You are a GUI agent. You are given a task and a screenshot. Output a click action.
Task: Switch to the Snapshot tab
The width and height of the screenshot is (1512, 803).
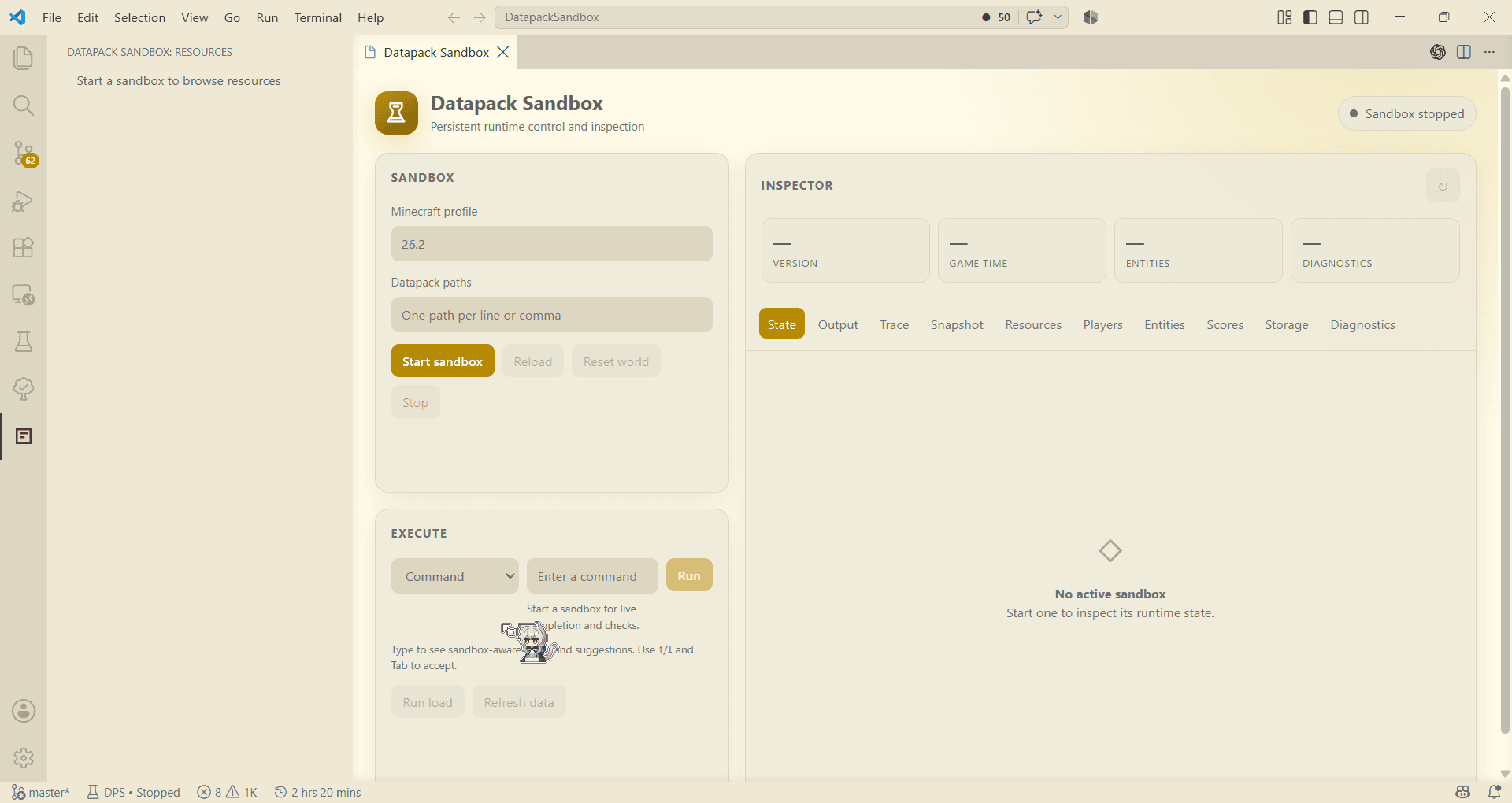957,324
